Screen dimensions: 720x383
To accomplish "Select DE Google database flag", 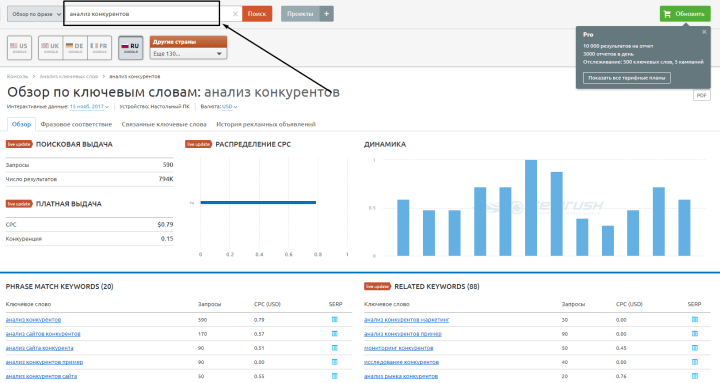I will coord(75,48).
